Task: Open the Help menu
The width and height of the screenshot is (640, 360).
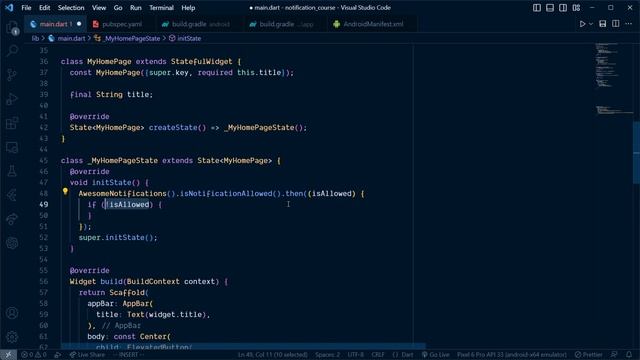Action: [x=188, y=8]
